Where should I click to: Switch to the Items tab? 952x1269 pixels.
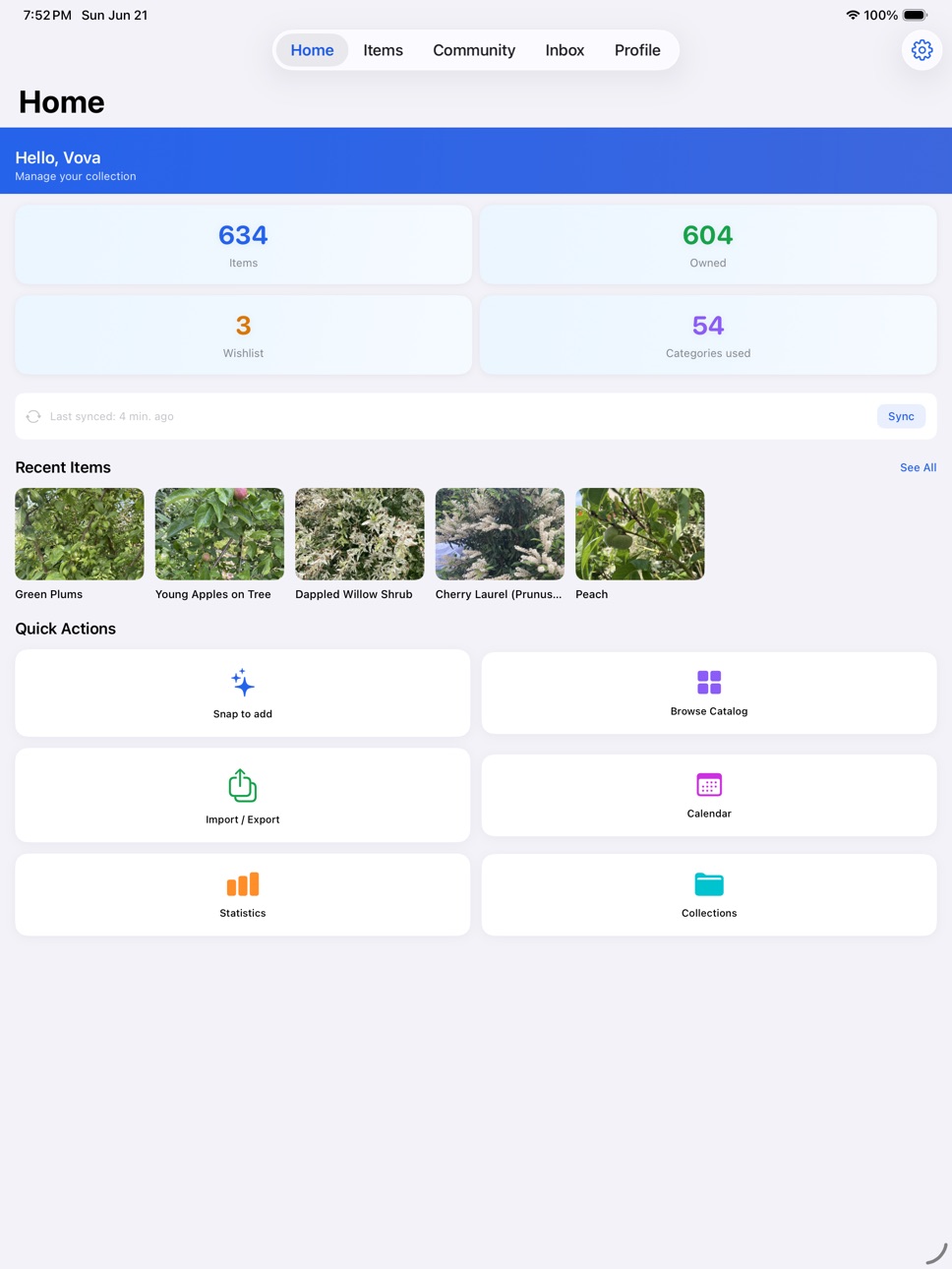(383, 50)
